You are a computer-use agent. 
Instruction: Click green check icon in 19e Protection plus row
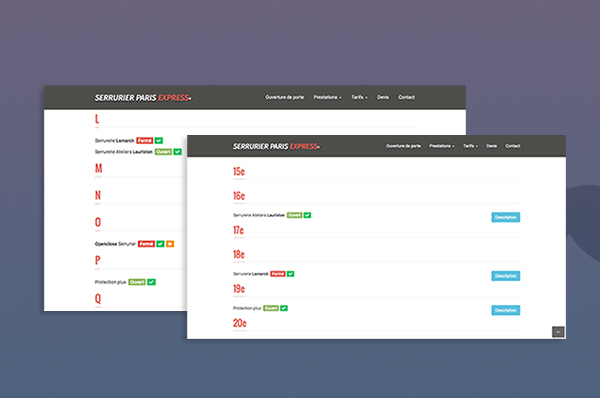(284, 308)
